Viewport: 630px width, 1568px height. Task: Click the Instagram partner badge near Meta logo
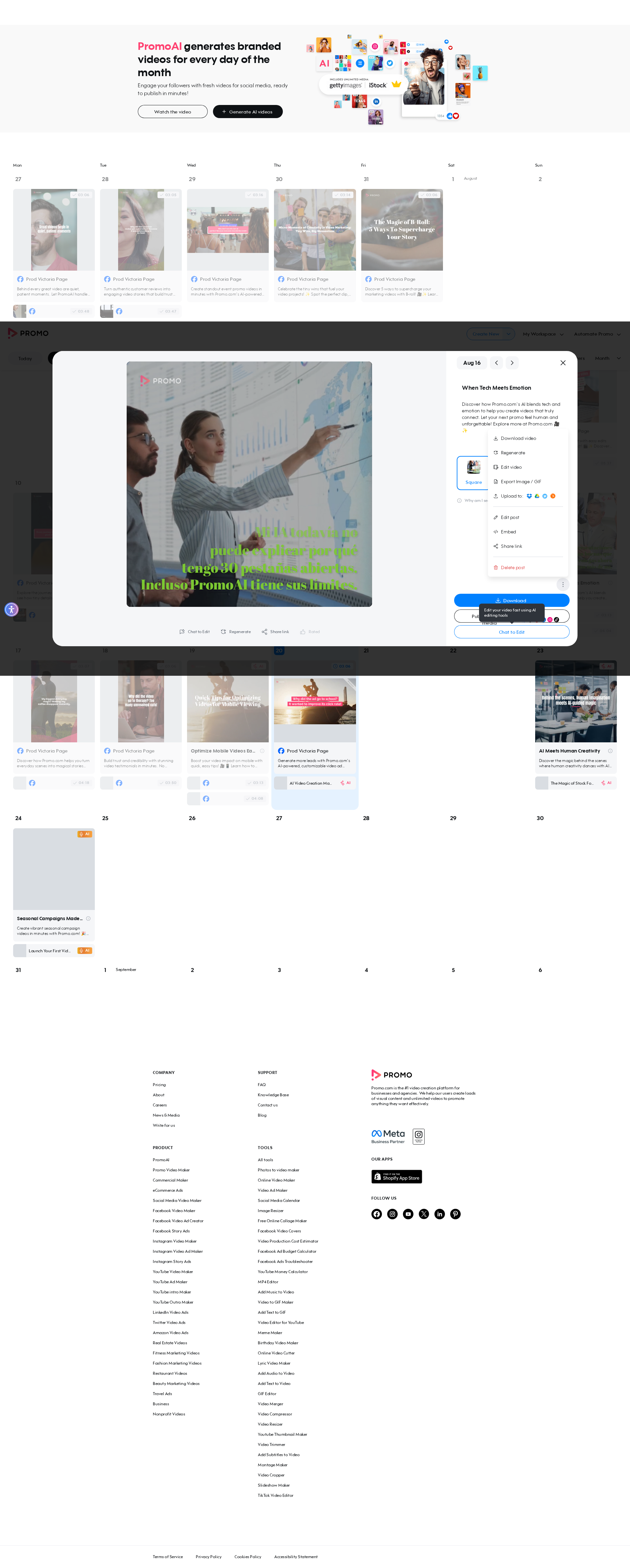[x=419, y=1136]
